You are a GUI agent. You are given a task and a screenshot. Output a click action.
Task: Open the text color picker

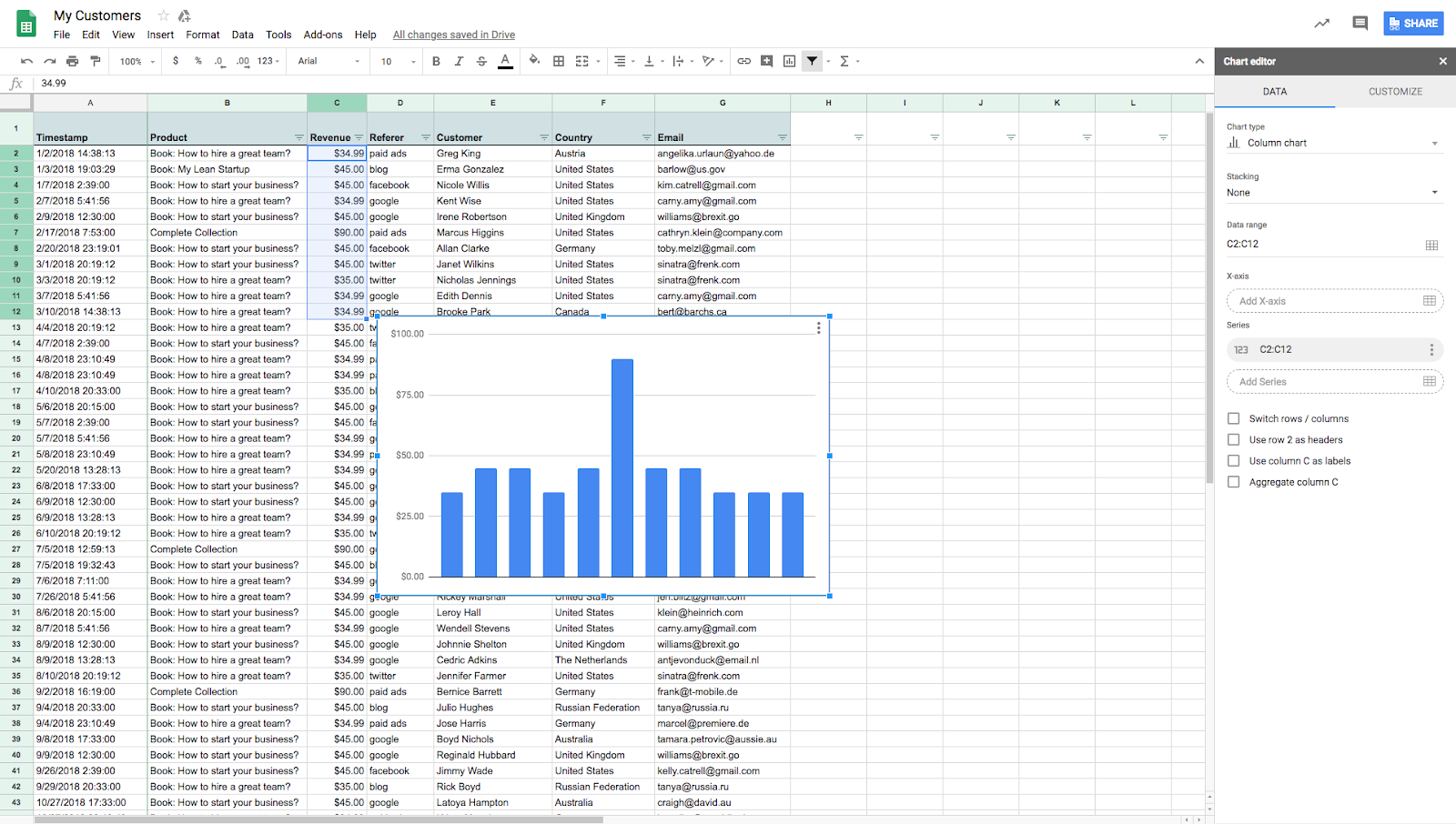tap(505, 61)
